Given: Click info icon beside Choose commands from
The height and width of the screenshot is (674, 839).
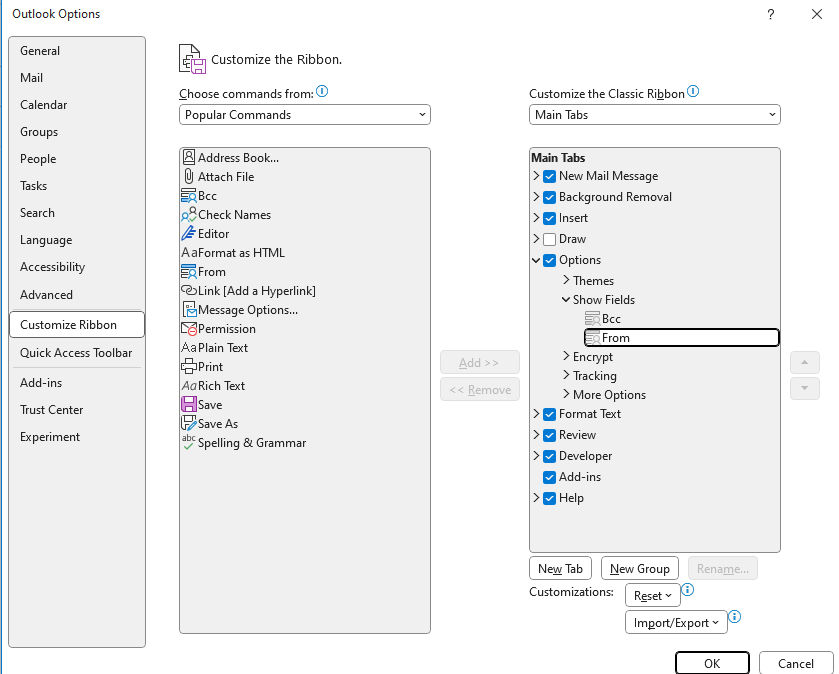Looking at the screenshot, I should [x=322, y=91].
